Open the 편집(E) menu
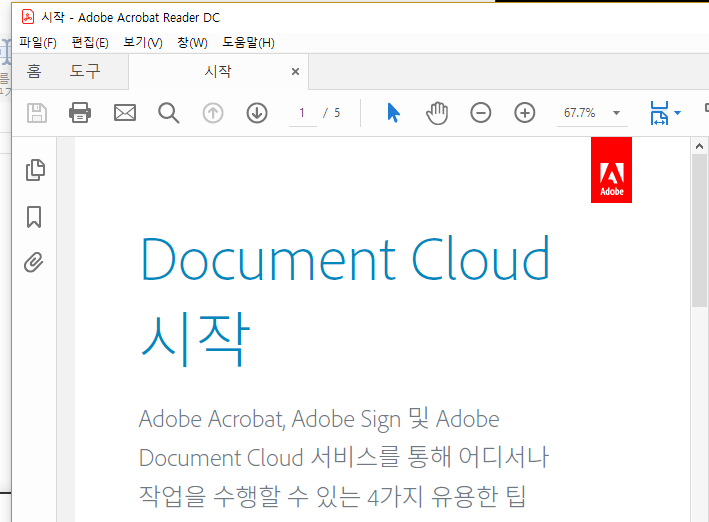The width and height of the screenshot is (709, 522). (x=90, y=43)
